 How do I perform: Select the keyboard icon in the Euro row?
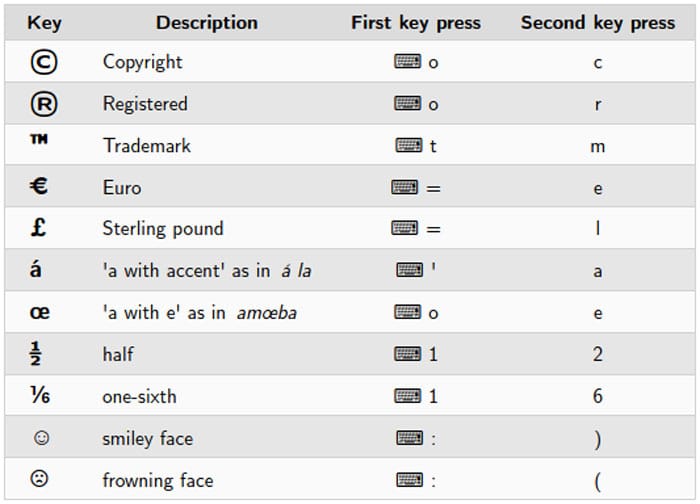point(405,188)
